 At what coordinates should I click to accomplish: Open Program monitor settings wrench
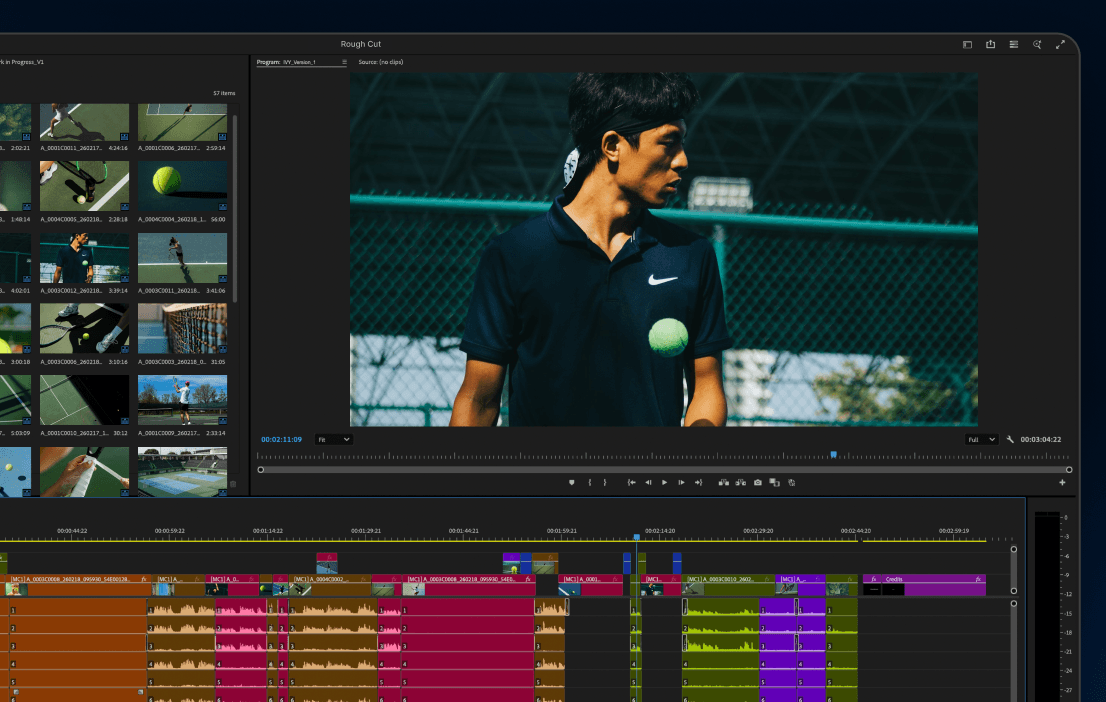(1010, 440)
